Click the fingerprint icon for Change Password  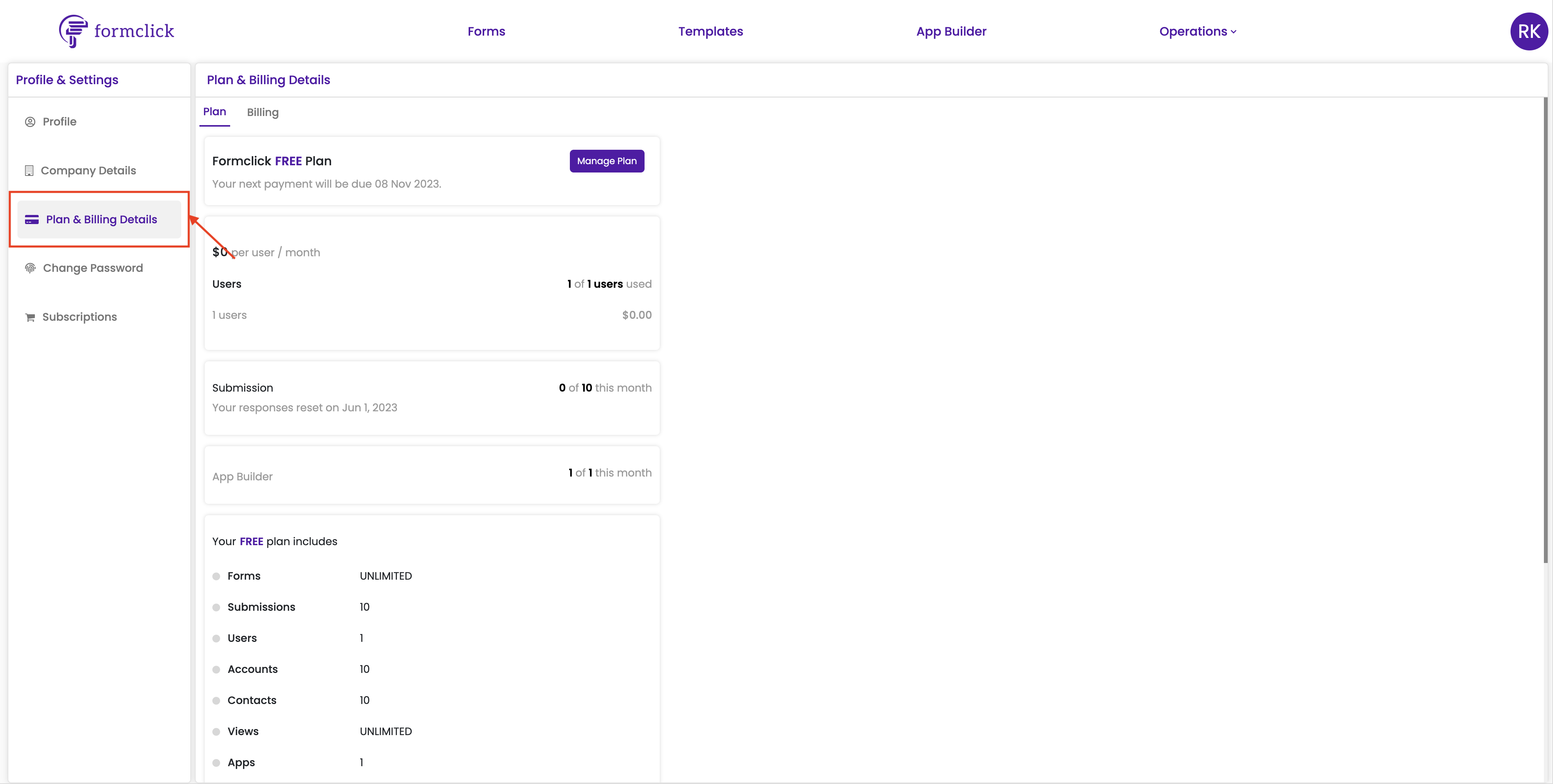pos(30,268)
